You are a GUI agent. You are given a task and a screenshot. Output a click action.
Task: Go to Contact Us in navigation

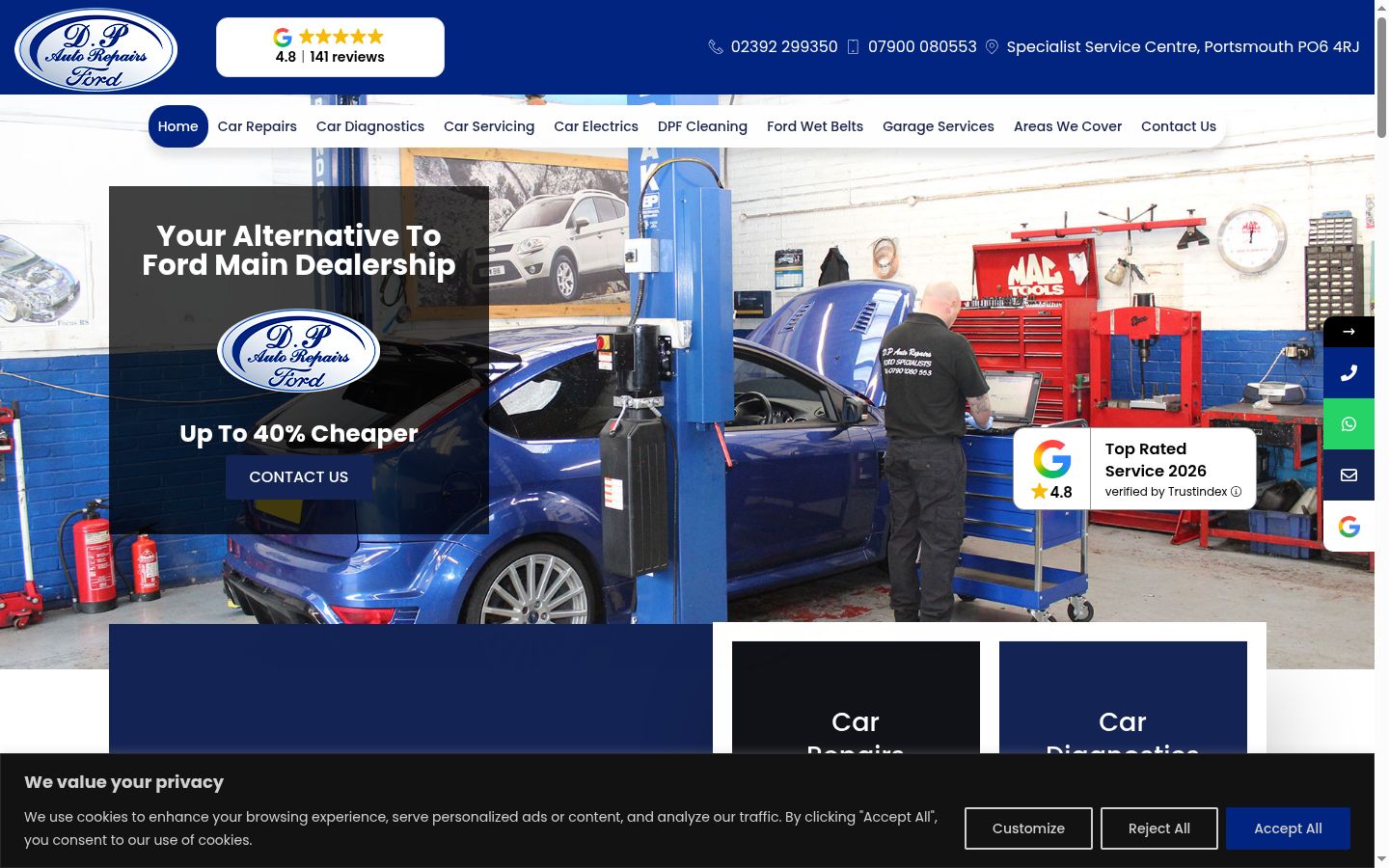click(1179, 126)
